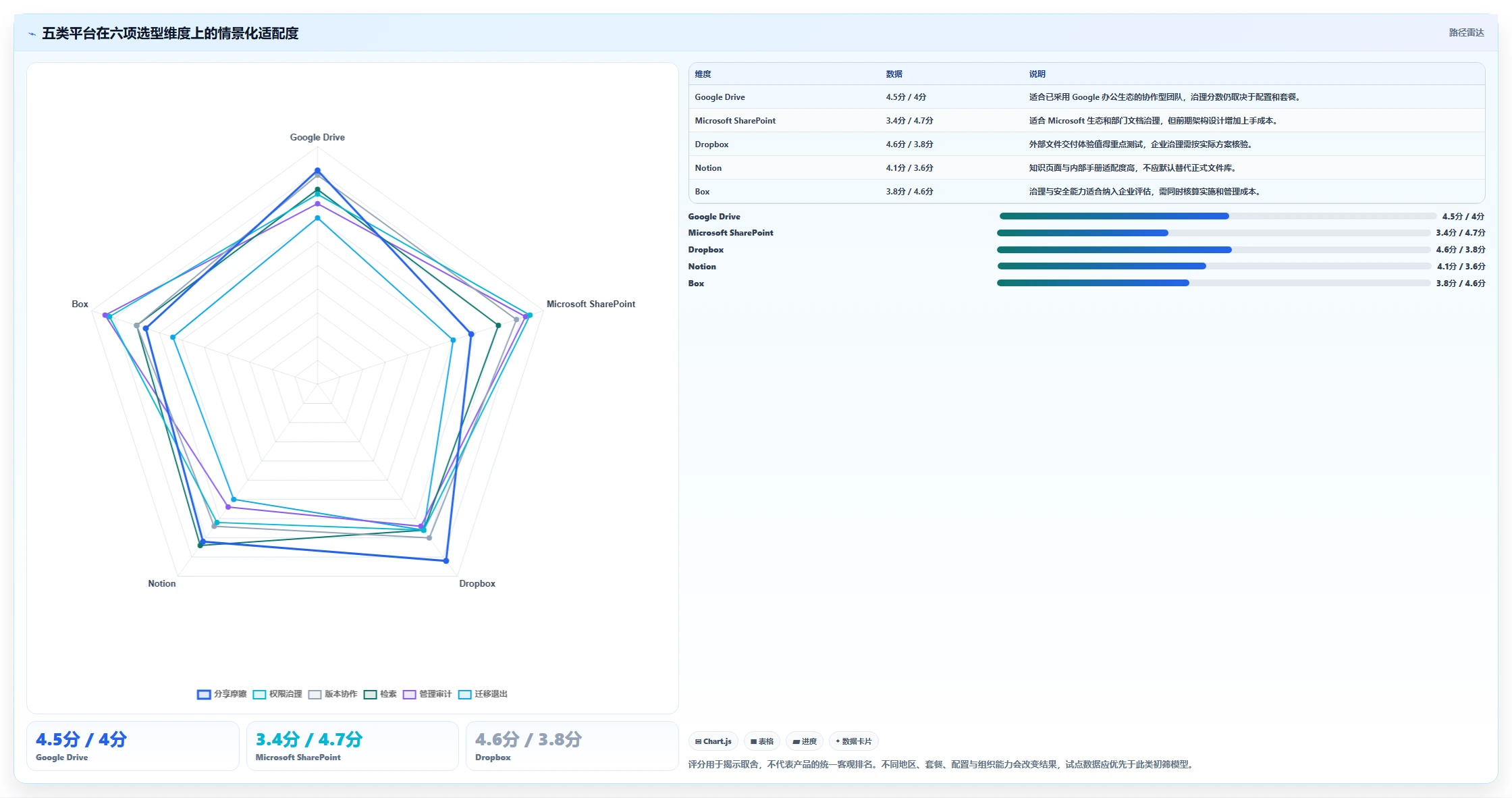Click the Microsoft SharePoint progress bar
This screenshot has width=1512, height=798.
[1214, 233]
